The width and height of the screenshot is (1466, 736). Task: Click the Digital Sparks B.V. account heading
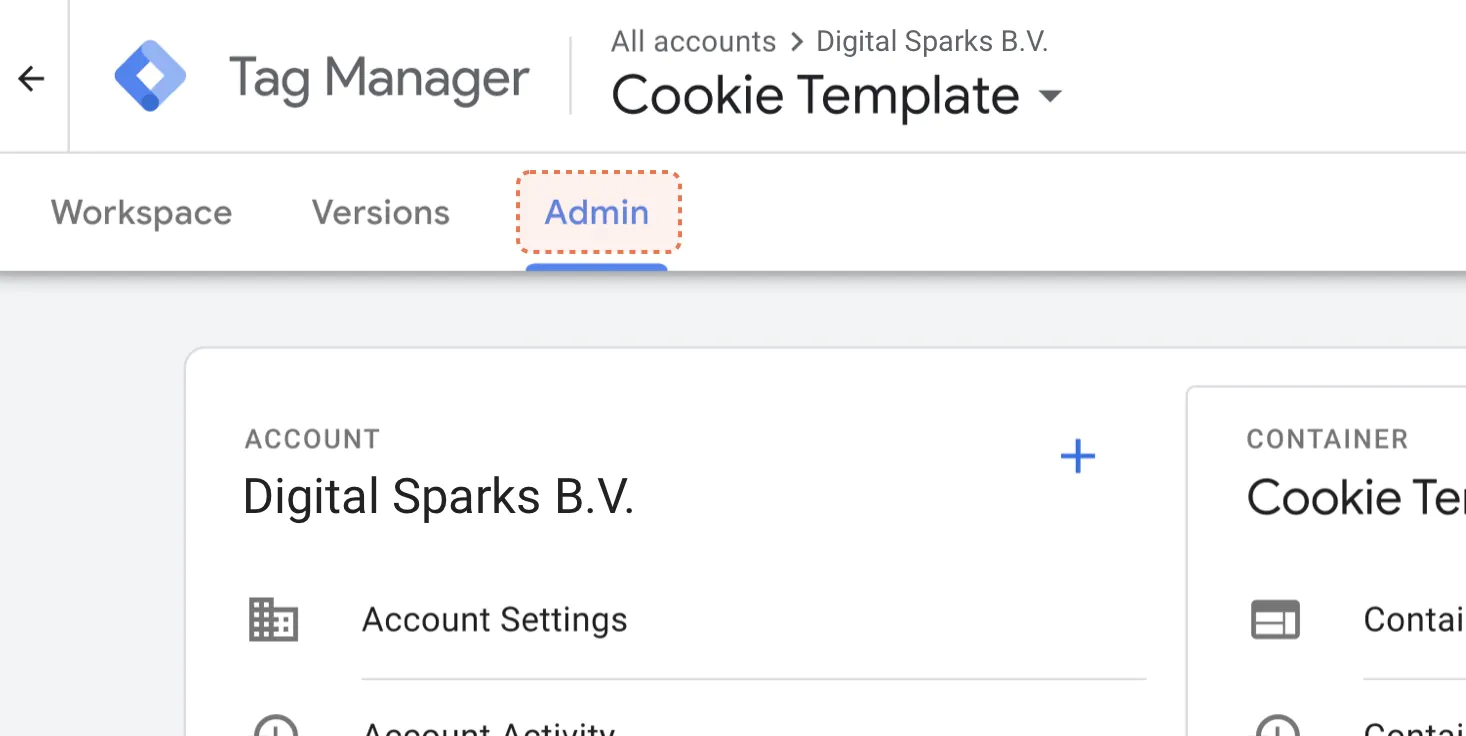439,497
